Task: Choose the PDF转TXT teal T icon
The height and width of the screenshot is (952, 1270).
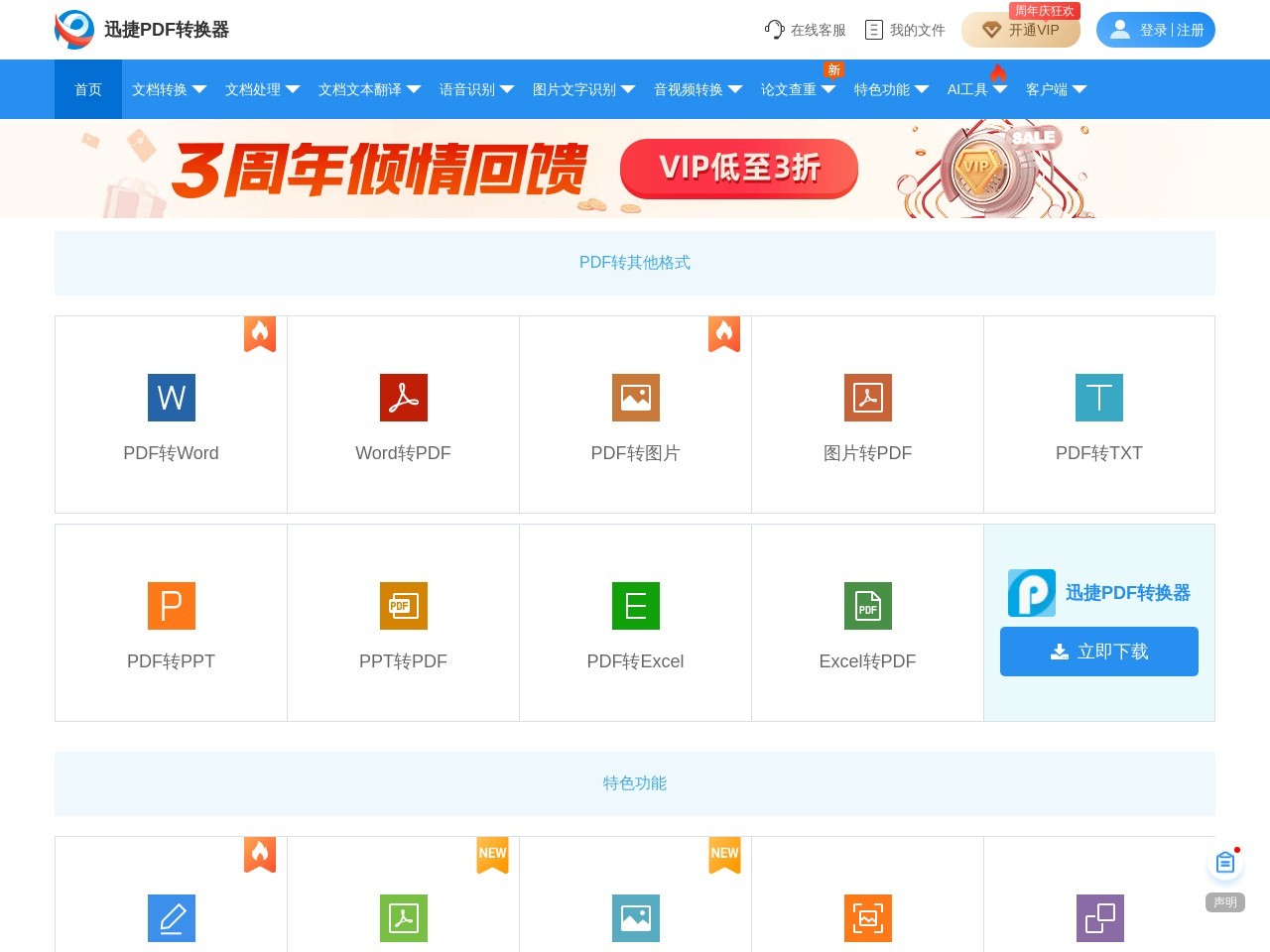Action: [1098, 398]
